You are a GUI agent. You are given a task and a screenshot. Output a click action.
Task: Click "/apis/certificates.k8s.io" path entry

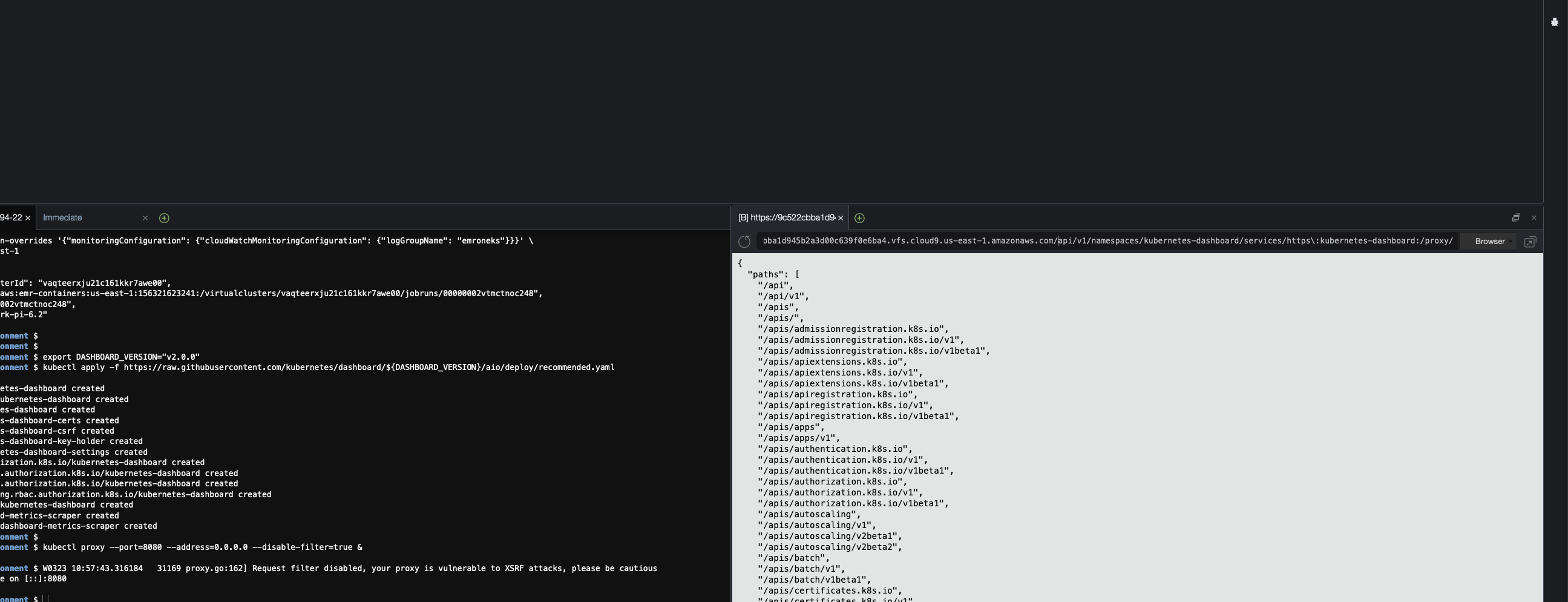[x=830, y=591]
